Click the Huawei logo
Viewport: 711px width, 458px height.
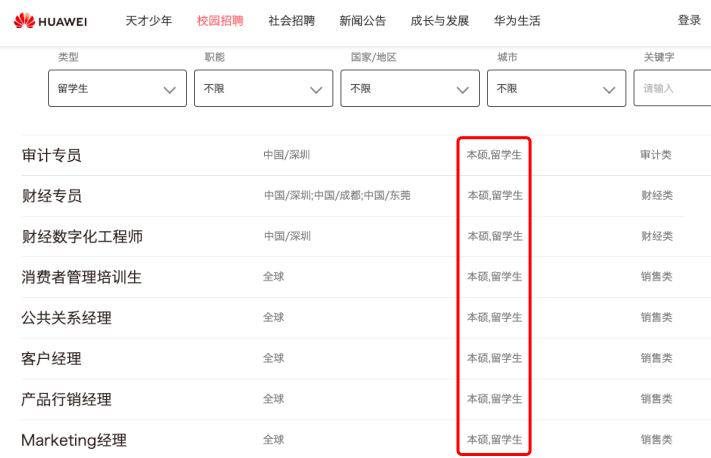tap(50, 21)
